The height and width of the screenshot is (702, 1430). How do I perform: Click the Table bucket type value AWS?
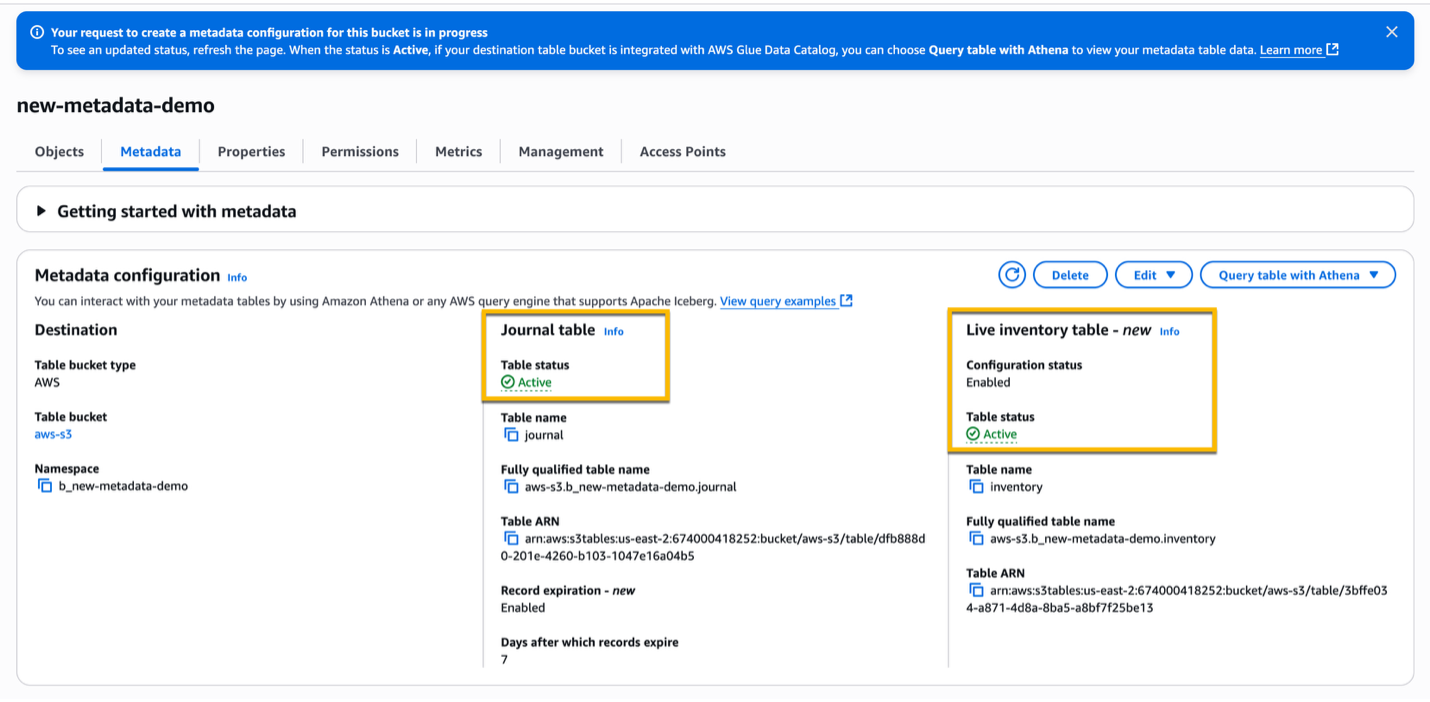tap(47, 383)
